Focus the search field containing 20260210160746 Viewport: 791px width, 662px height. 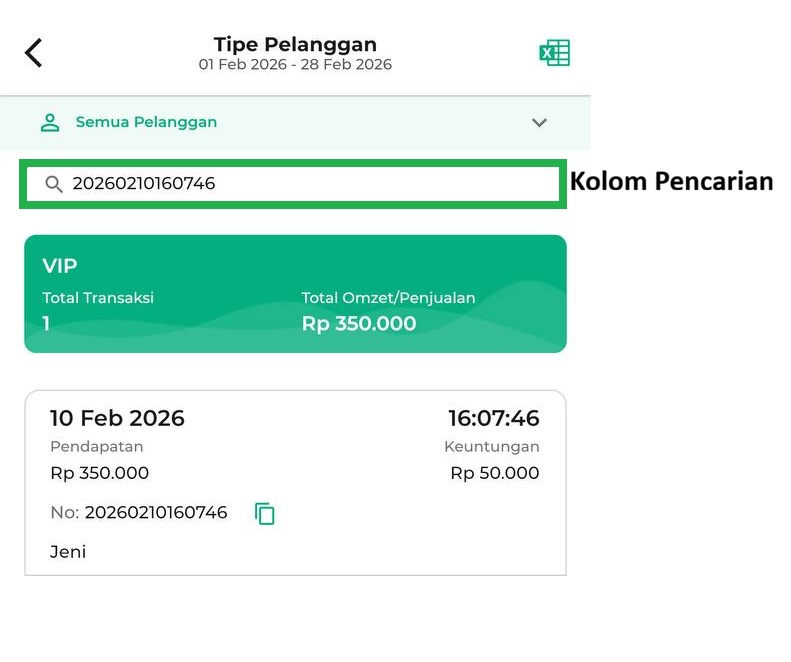pos(300,184)
